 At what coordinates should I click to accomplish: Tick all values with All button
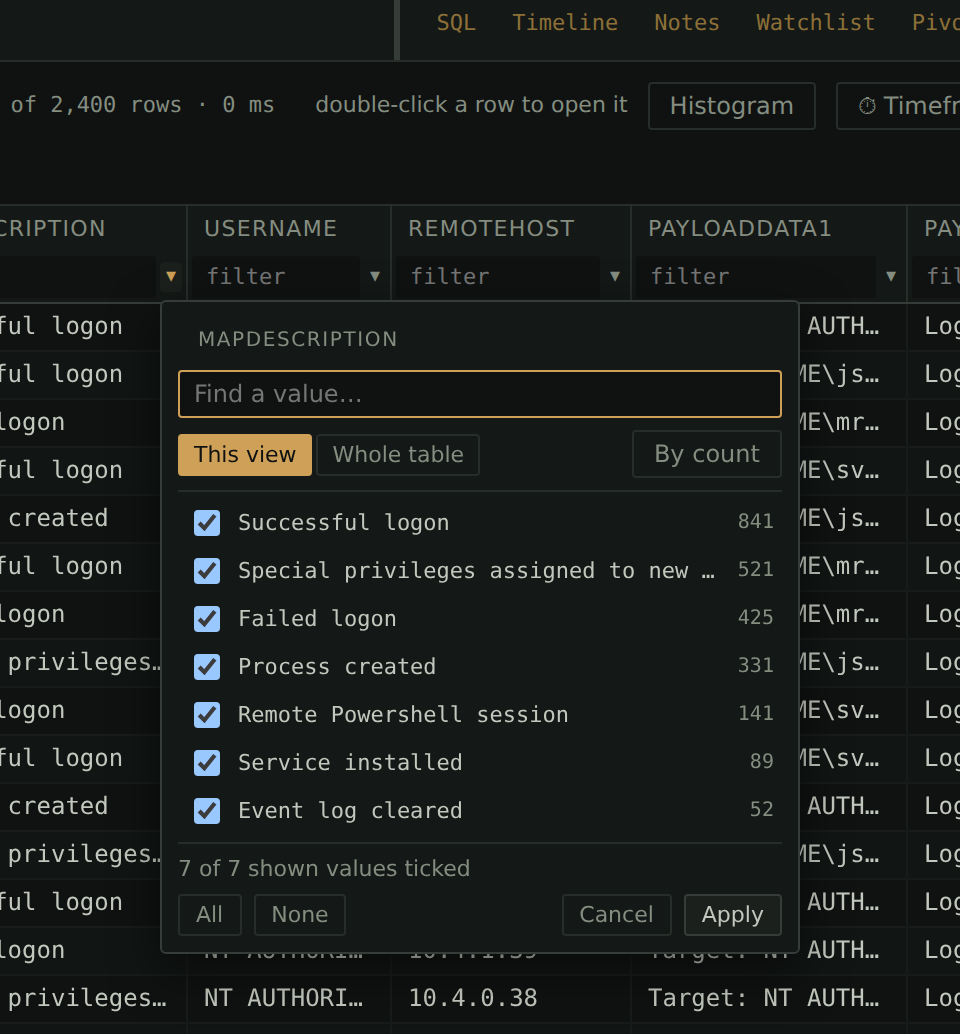point(210,915)
